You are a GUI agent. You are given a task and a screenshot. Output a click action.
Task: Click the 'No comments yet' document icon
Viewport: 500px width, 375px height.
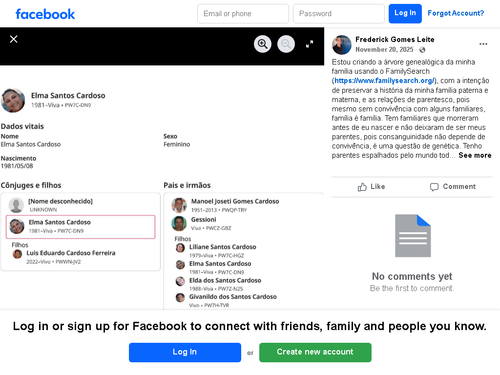[413, 236]
